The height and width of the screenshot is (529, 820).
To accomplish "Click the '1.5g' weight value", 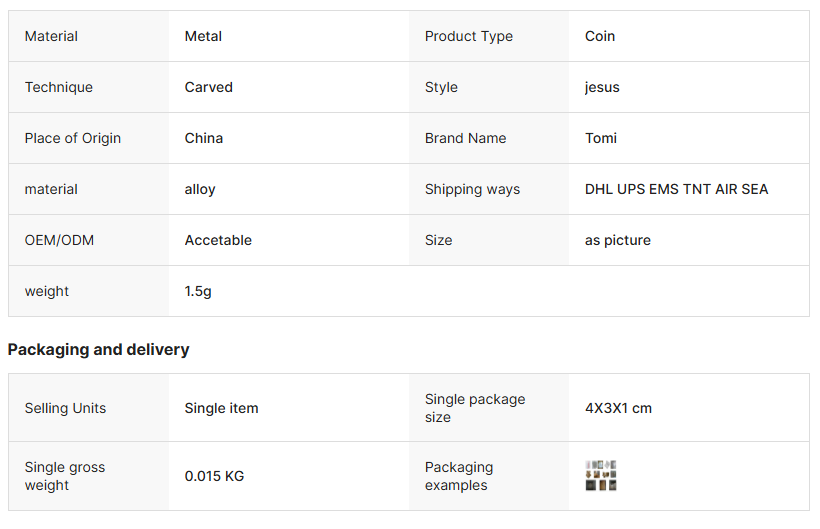I will coord(198,291).
